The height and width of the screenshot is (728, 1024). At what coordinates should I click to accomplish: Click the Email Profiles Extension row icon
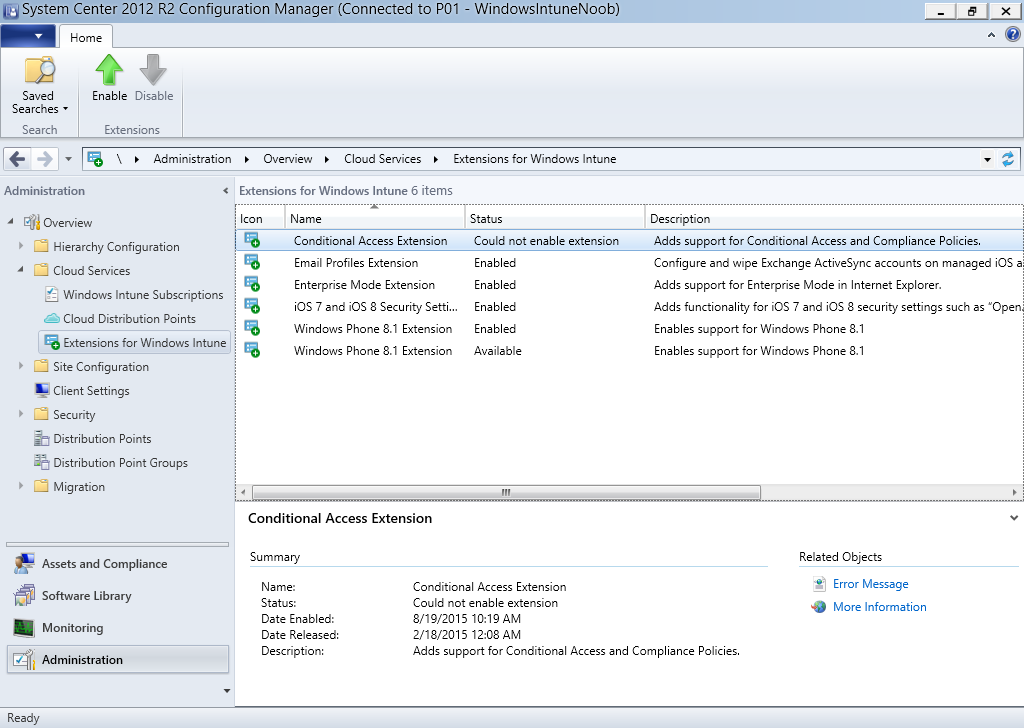point(252,262)
